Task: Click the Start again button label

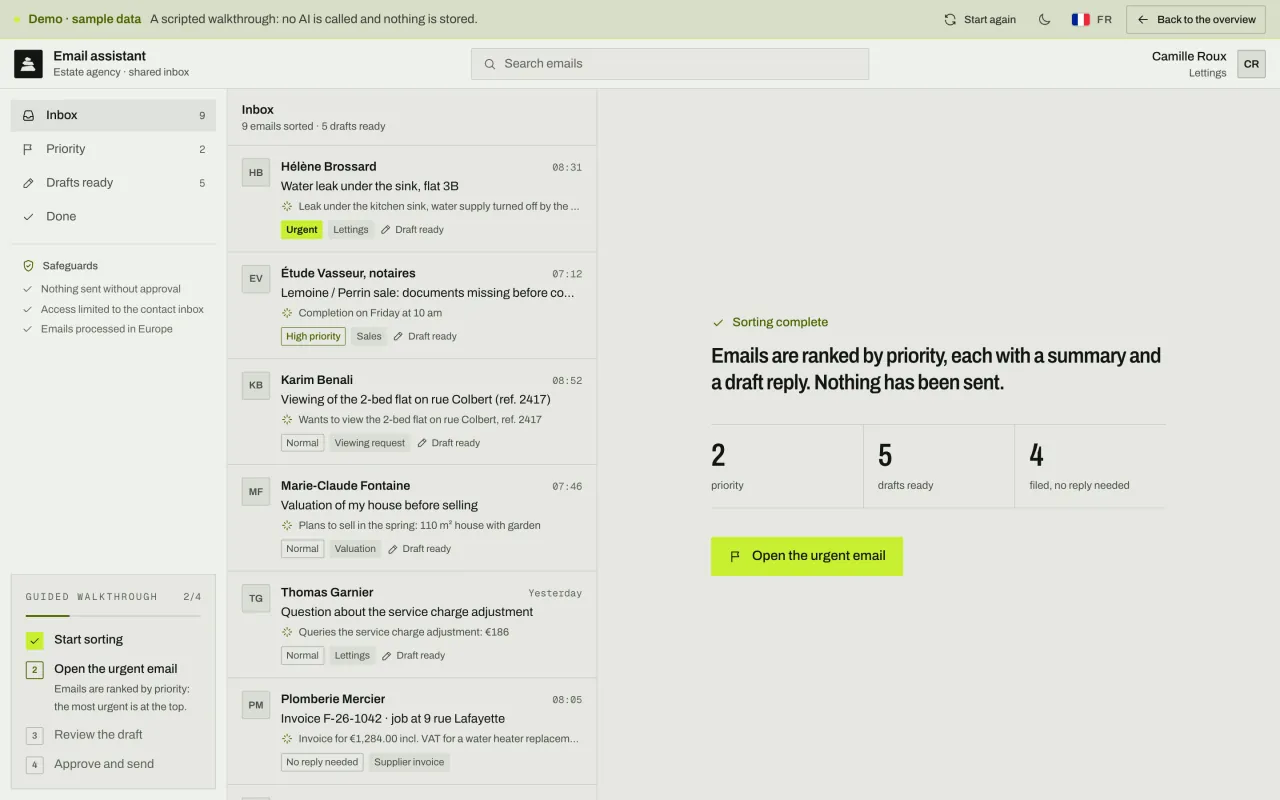Action: point(990,20)
